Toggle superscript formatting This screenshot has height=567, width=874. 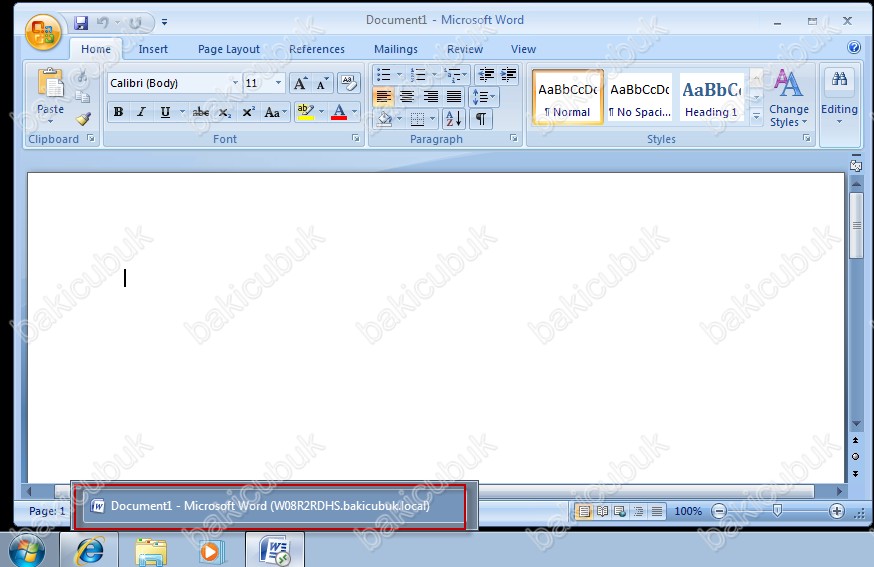(x=249, y=112)
